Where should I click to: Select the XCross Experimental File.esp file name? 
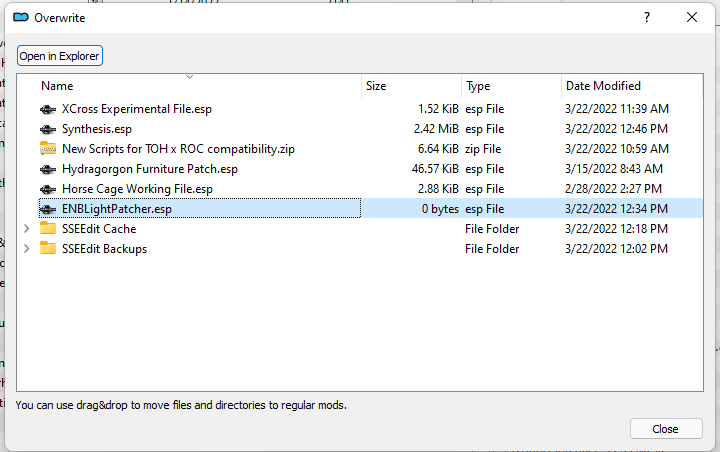pyautogui.click(x=137, y=109)
